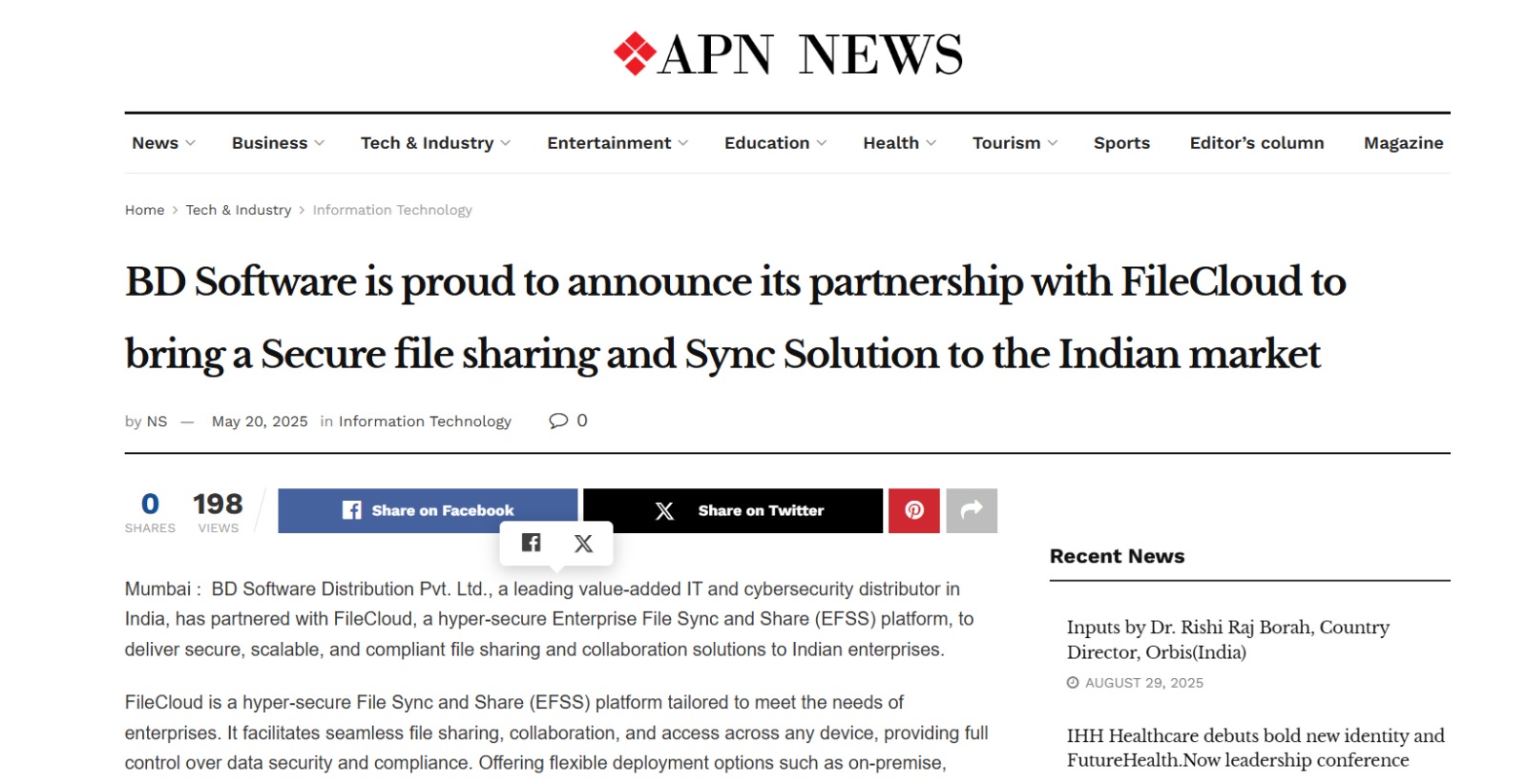Open the Sports menu item
The image size is (1527, 784).
pyautogui.click(x=1121, y=143)
